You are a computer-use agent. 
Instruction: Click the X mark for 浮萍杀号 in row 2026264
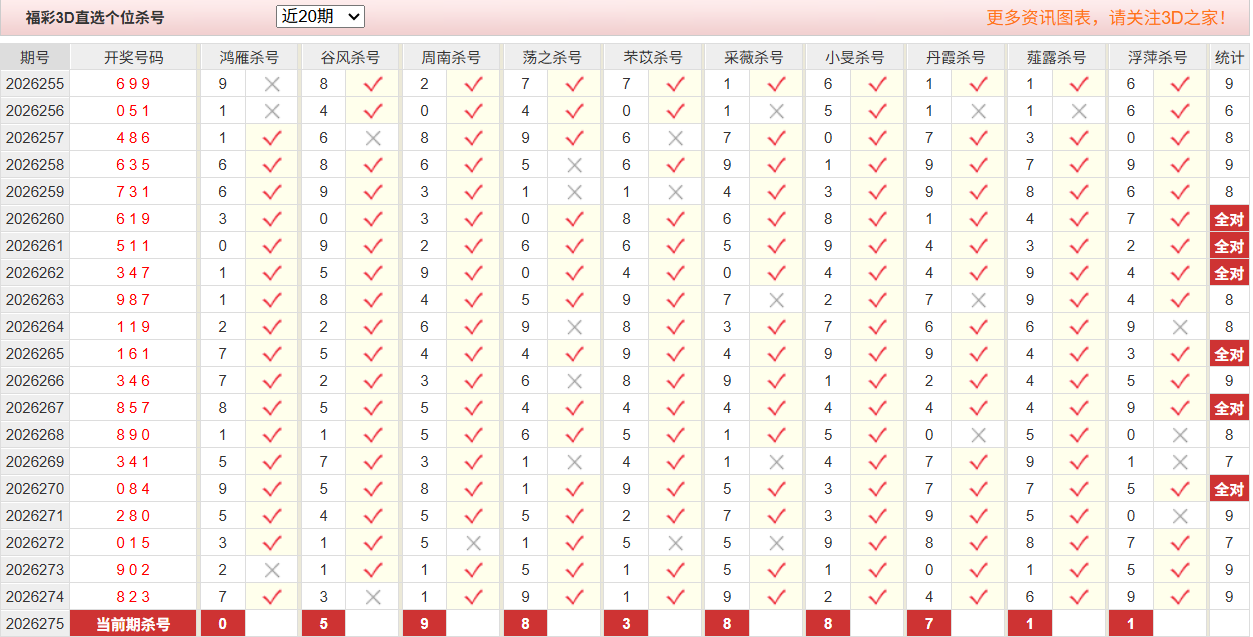coord(1181,327)
